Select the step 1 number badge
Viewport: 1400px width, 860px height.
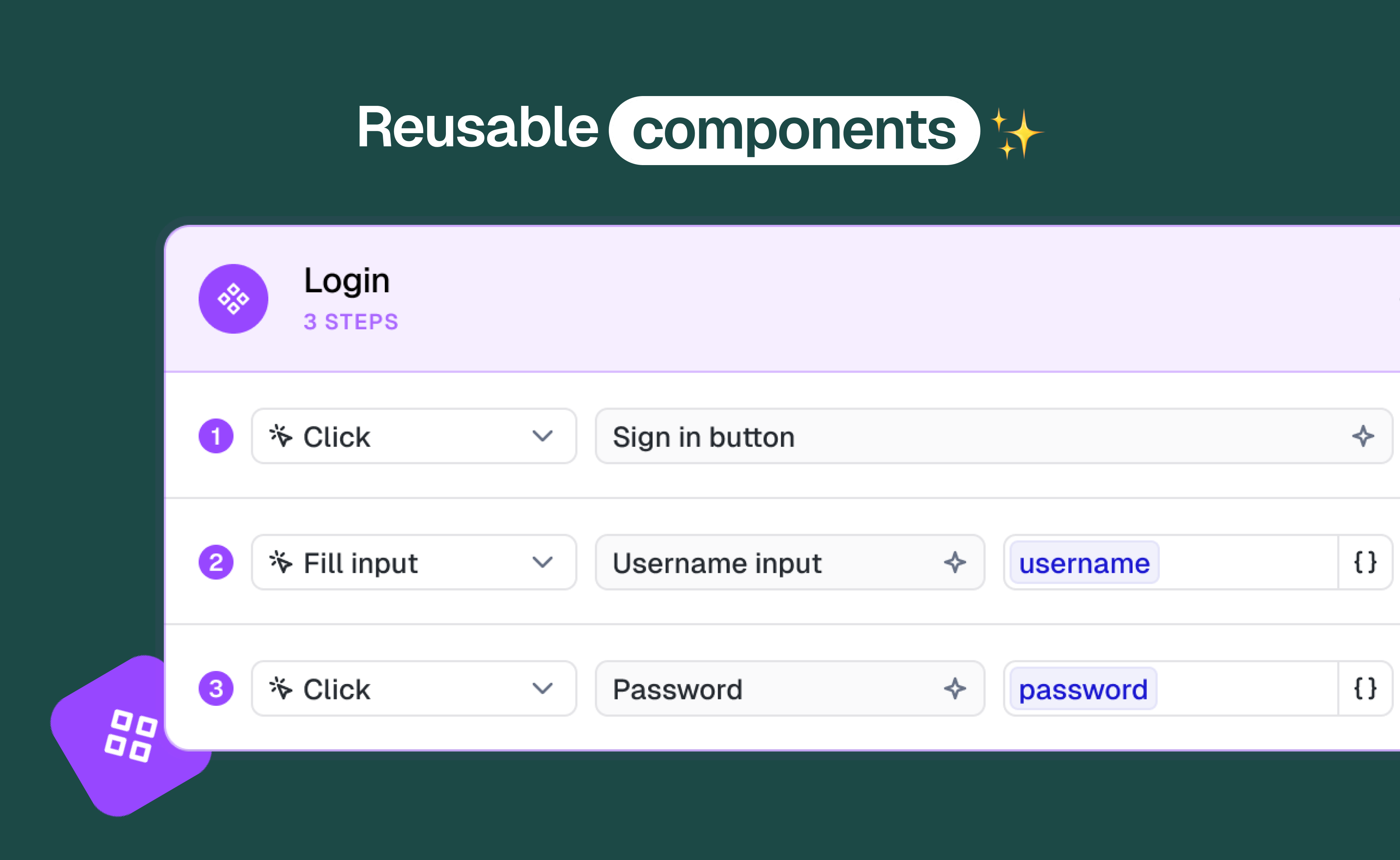[215, 436]
